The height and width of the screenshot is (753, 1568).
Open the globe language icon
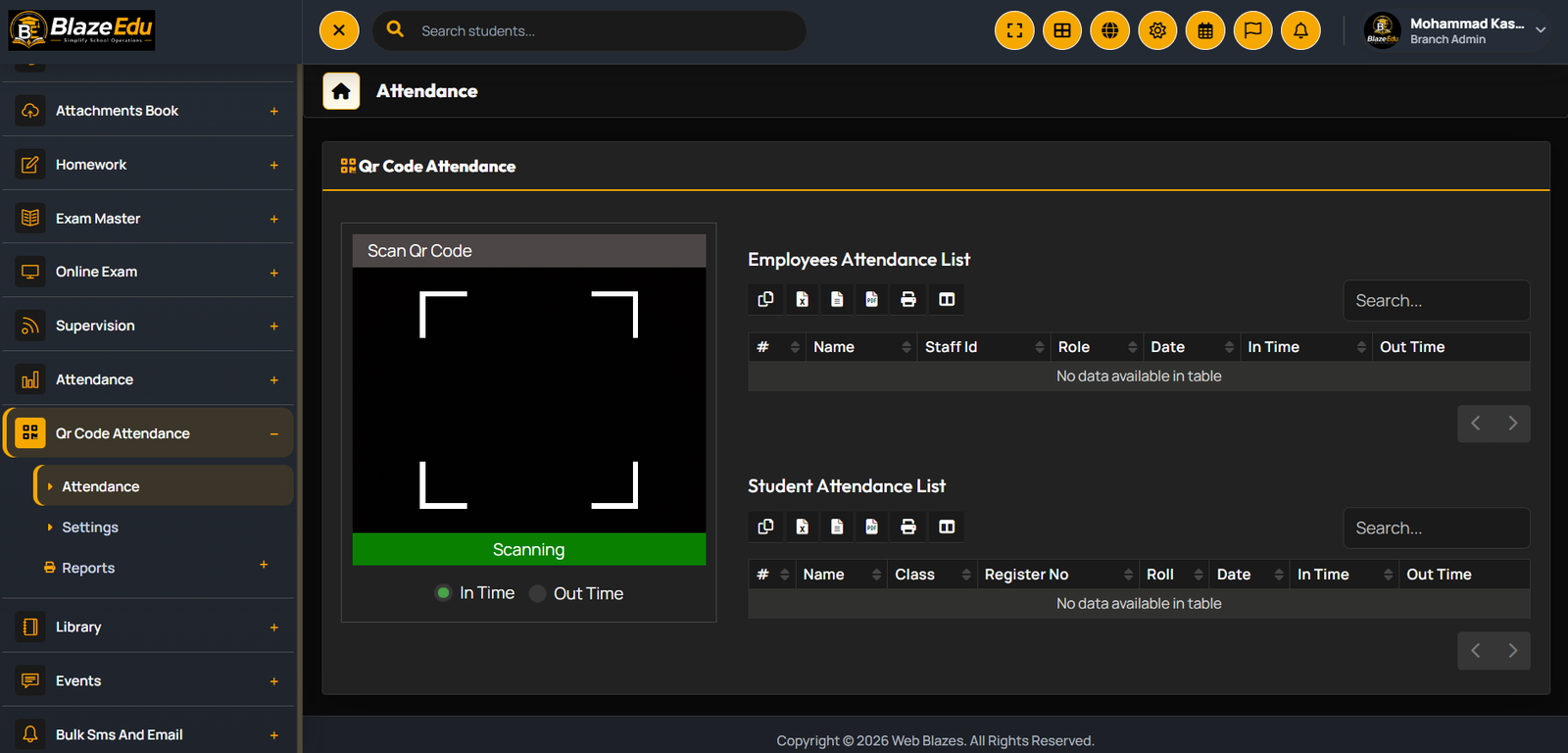tap(1109, 30)
